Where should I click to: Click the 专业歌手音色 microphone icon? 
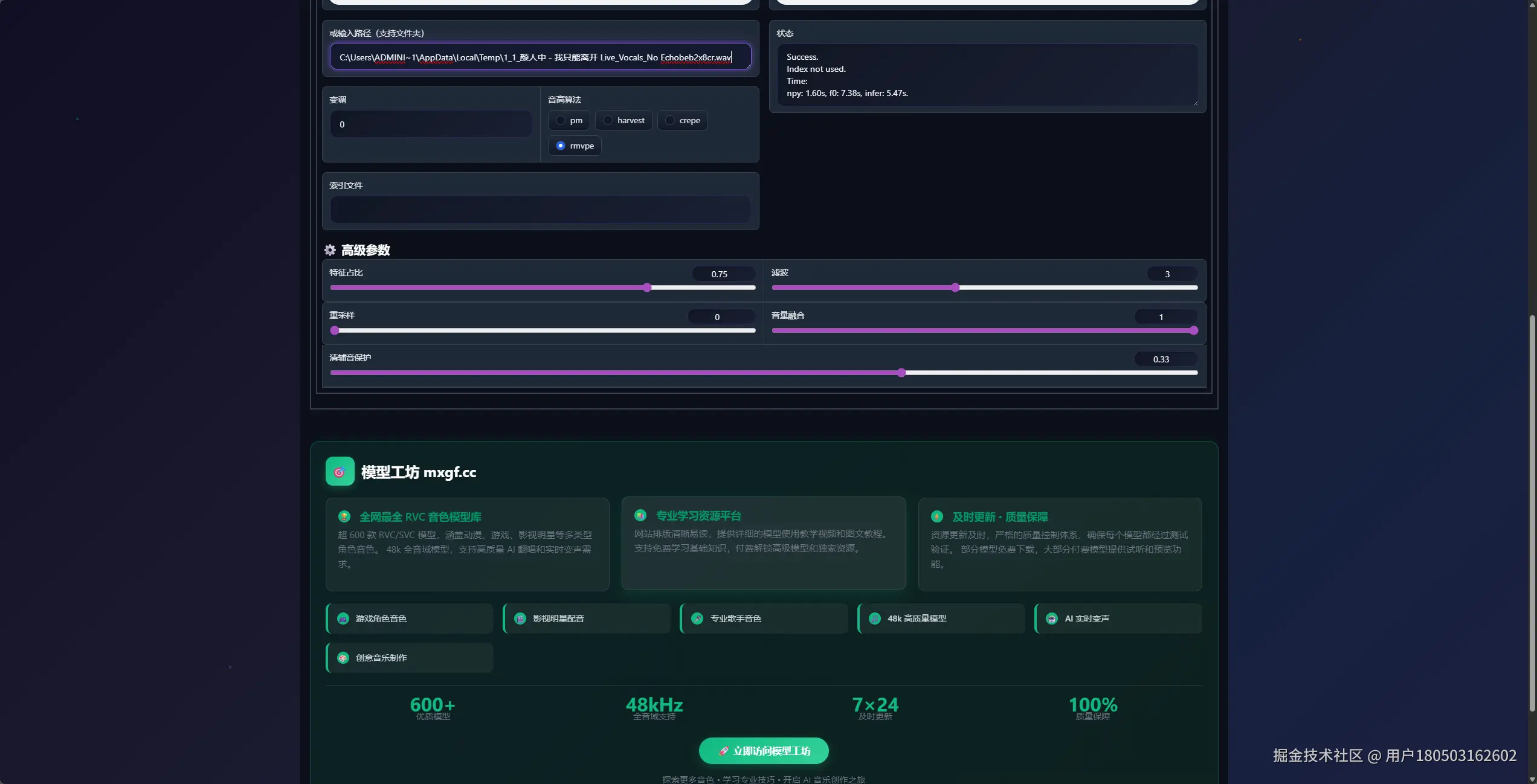tap(697, 619)
